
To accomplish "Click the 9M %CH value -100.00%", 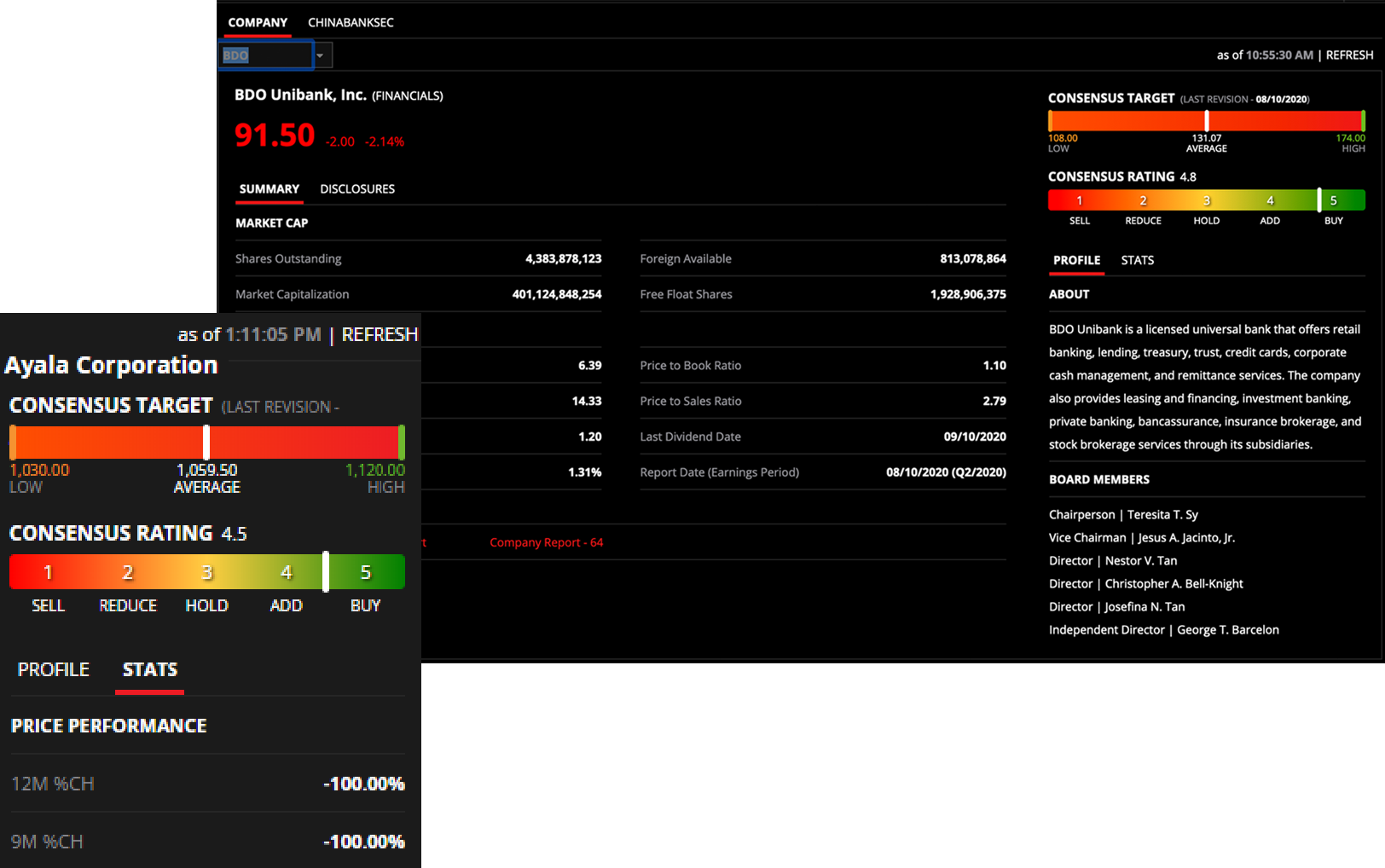I will [364, 842].
